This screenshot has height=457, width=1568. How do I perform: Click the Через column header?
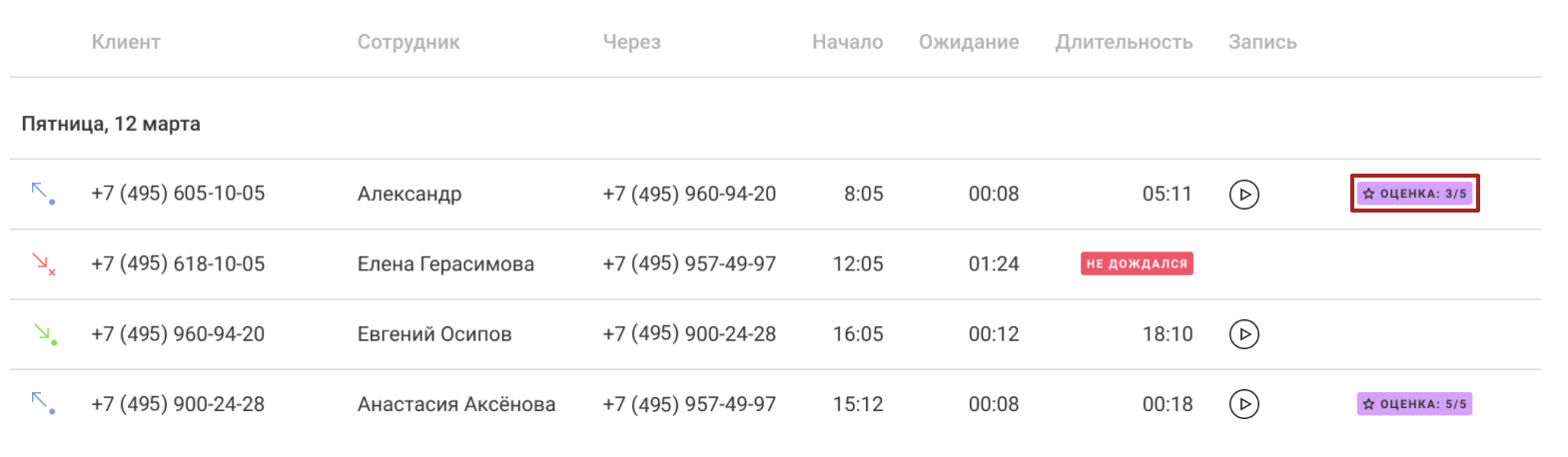(x=632, y=42)
